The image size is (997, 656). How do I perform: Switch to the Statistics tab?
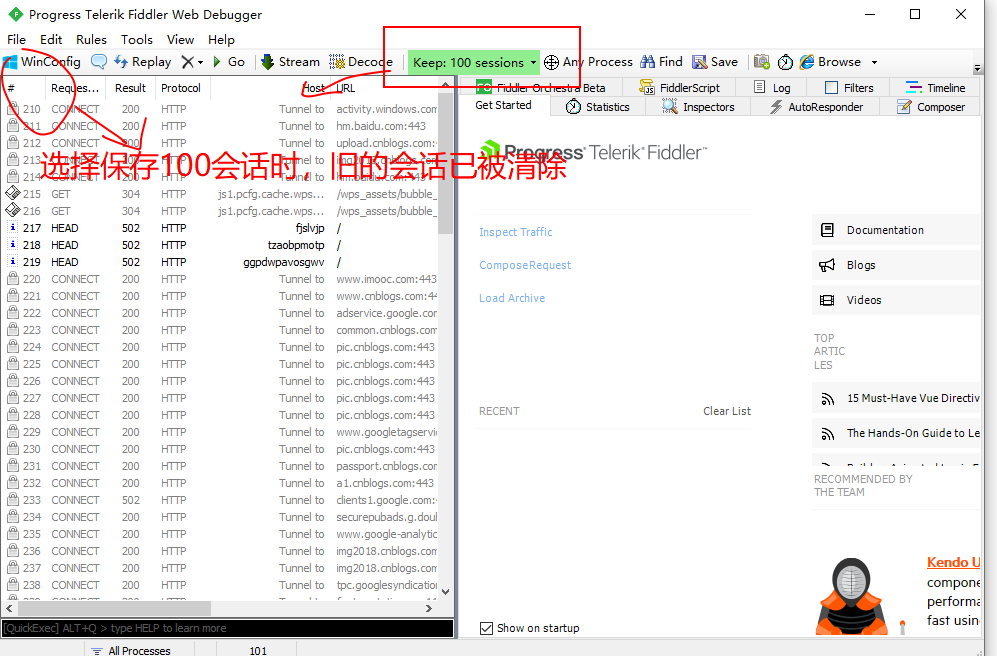(598, 107)
